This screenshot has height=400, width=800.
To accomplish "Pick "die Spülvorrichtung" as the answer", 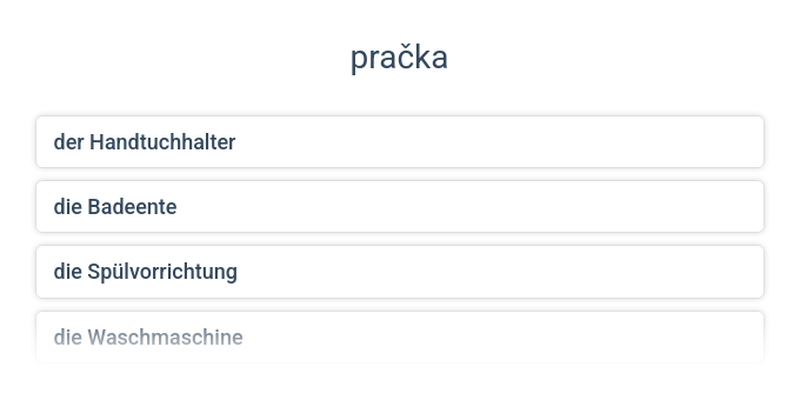I will click(x=400, y=271).
